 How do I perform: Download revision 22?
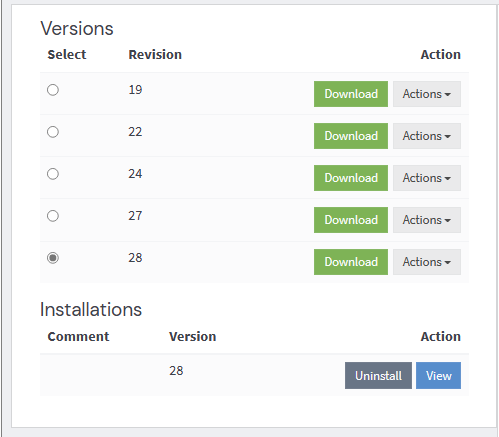351,136
